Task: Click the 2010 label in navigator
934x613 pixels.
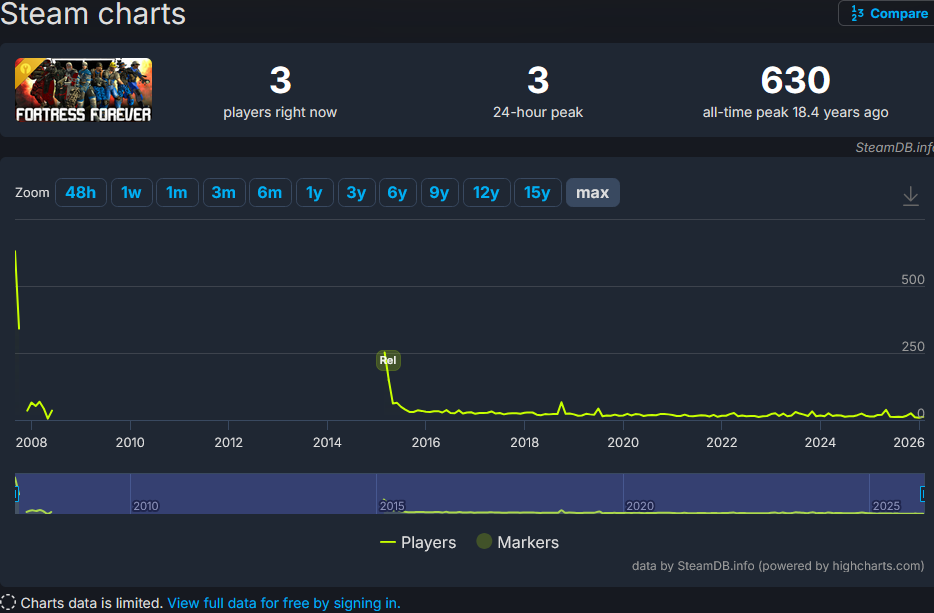Action: point(146,506)
